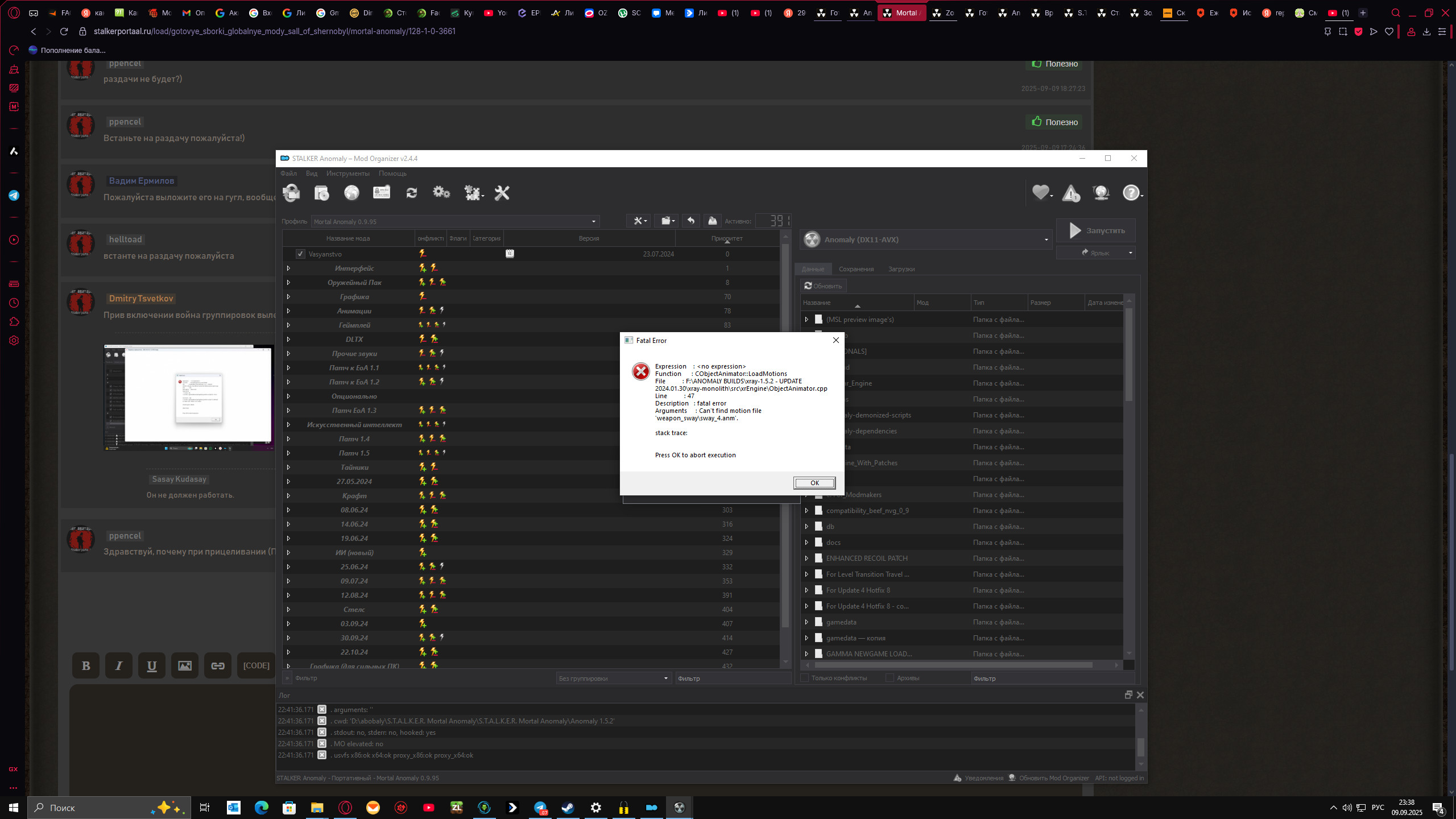Click the update globe icon in toolbar
Image resolution: width=1456 pixels, height=819 pixels.
point(1101,193)
